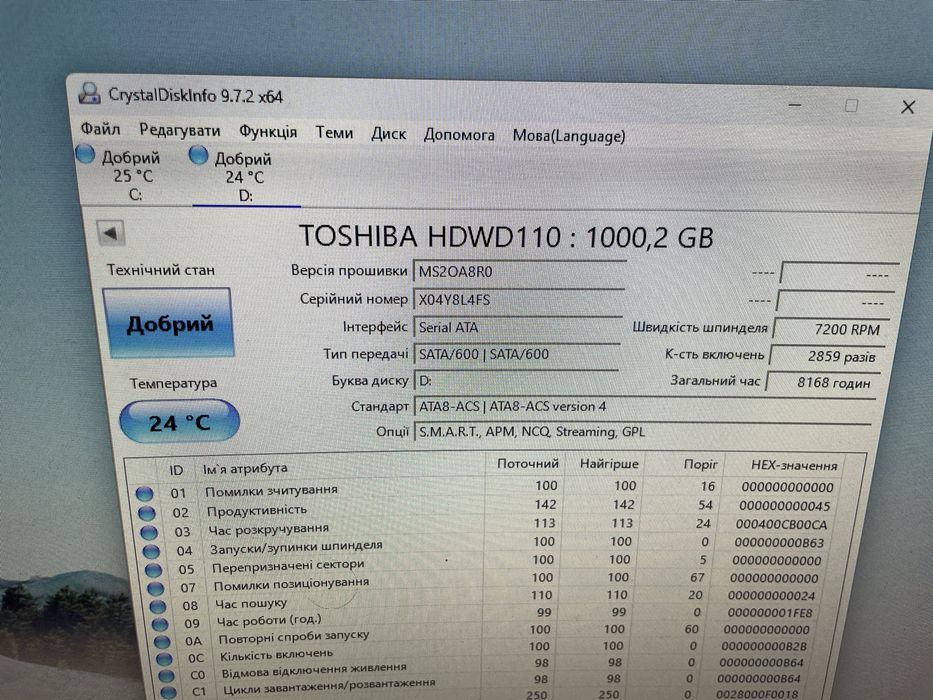Screen dimensions: 933x700
Task: Select row Кількість включень
Action: point(485,651)
